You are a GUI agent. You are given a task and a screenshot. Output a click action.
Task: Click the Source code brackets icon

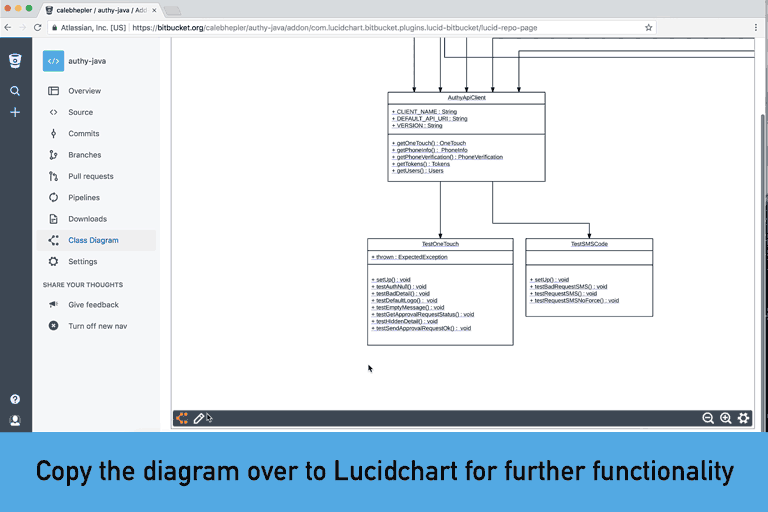pos(53,112)
